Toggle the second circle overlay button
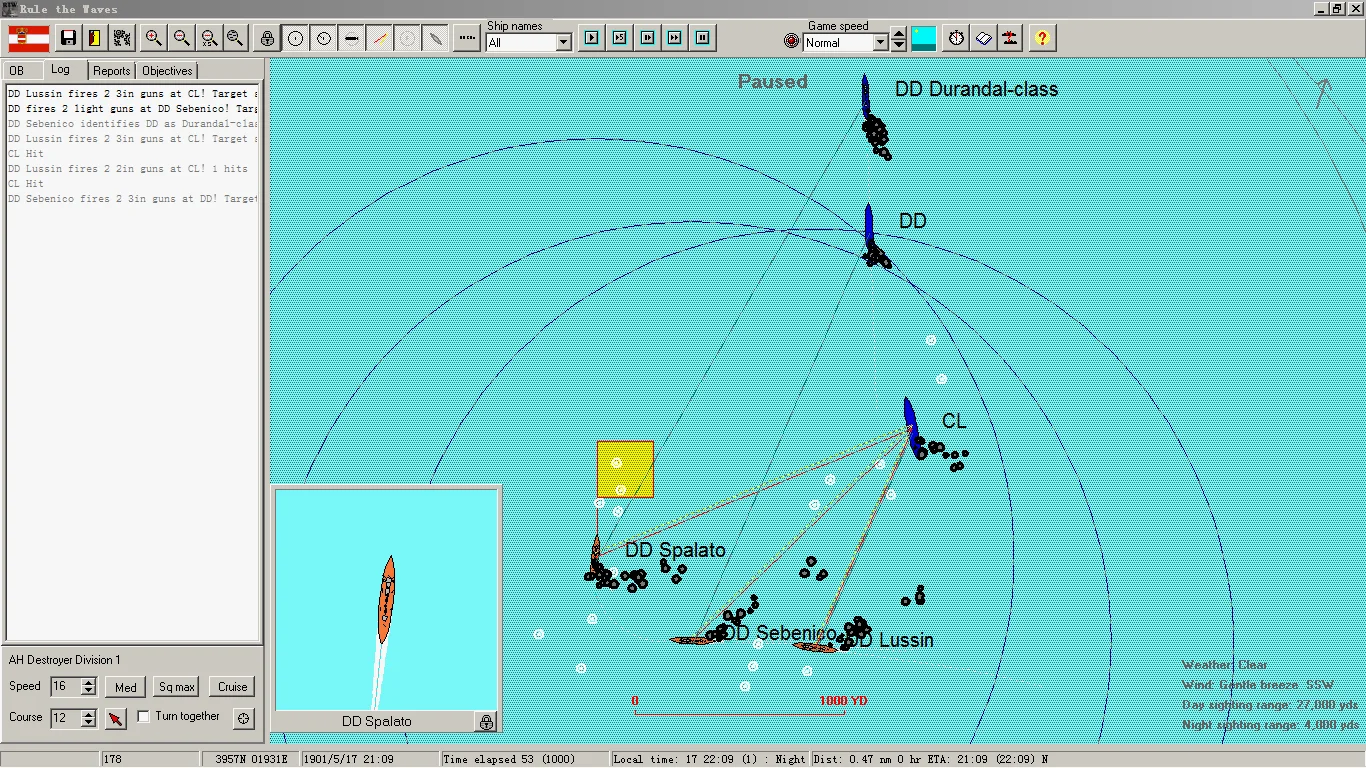This screenshot has width=1366, height=768. point(323,39)
